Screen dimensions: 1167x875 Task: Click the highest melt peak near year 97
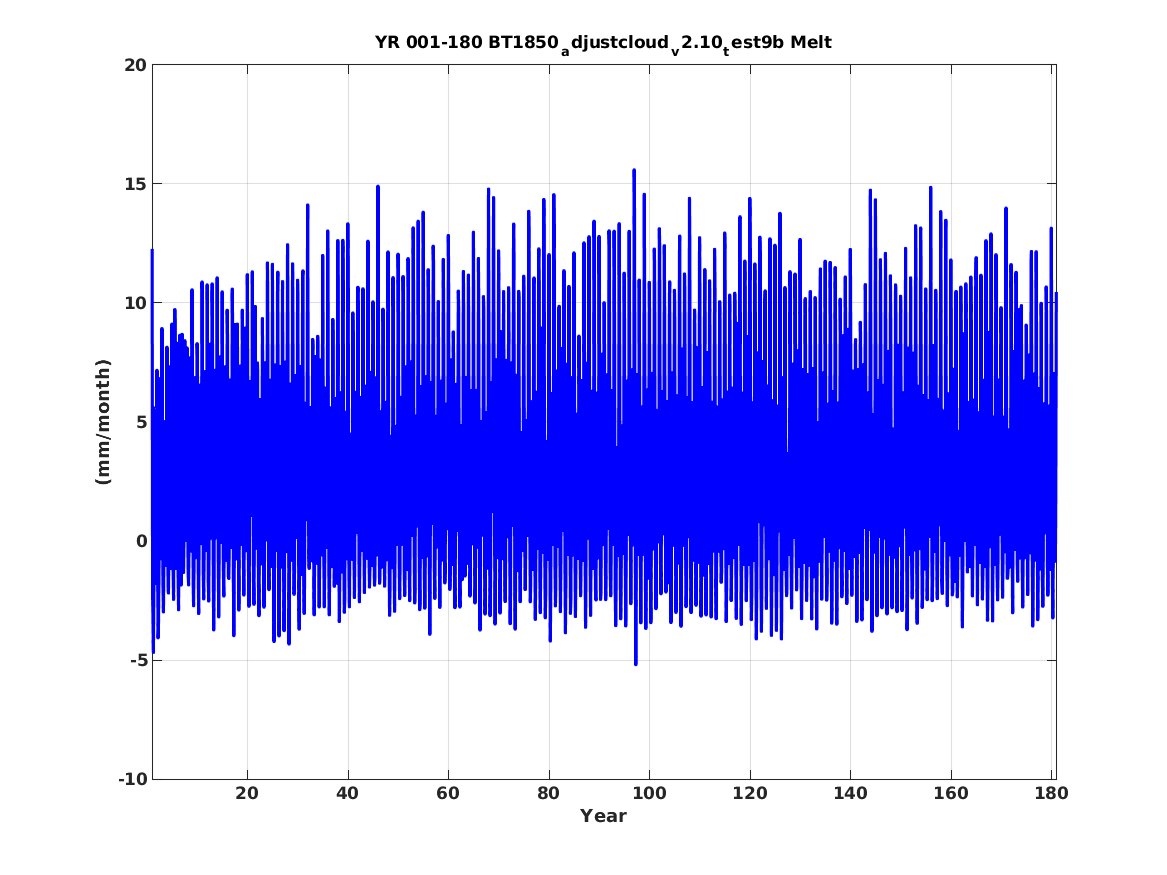pos(634,170)
